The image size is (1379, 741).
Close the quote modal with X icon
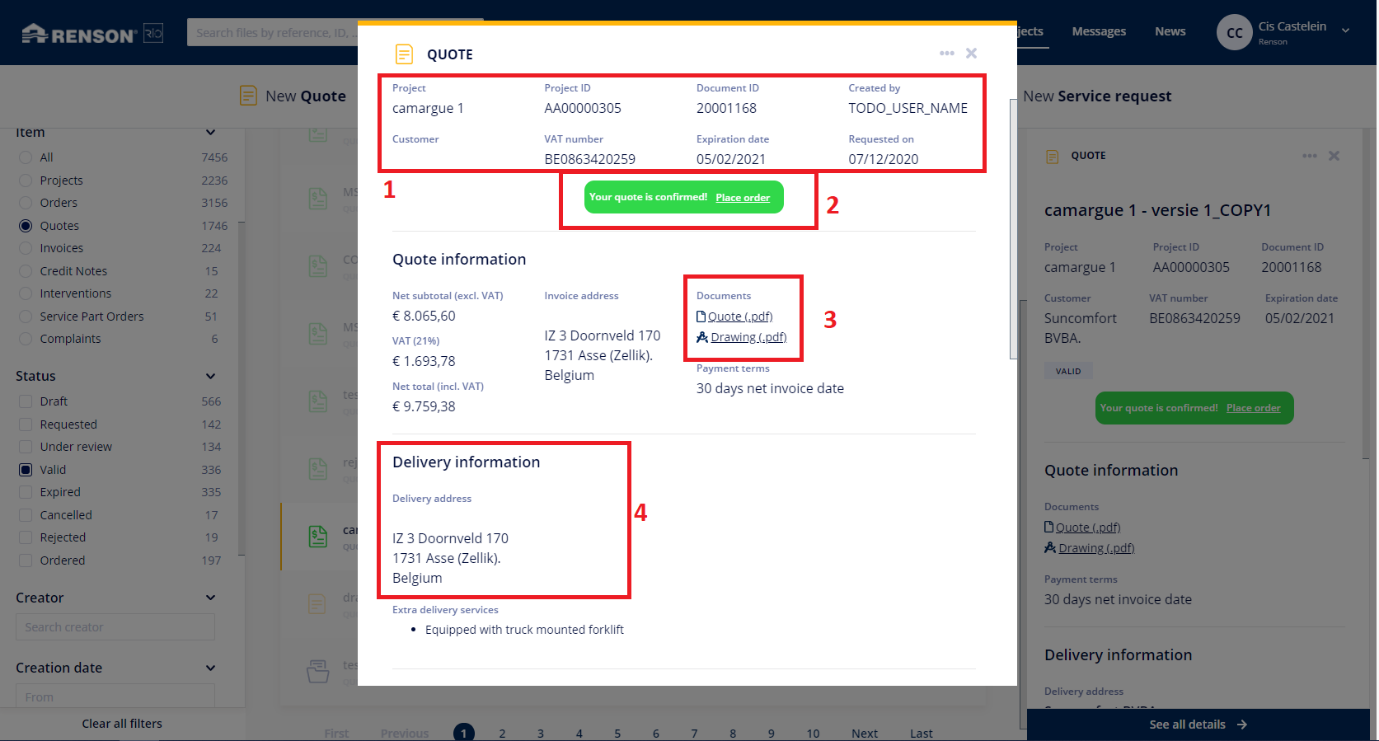971,54
